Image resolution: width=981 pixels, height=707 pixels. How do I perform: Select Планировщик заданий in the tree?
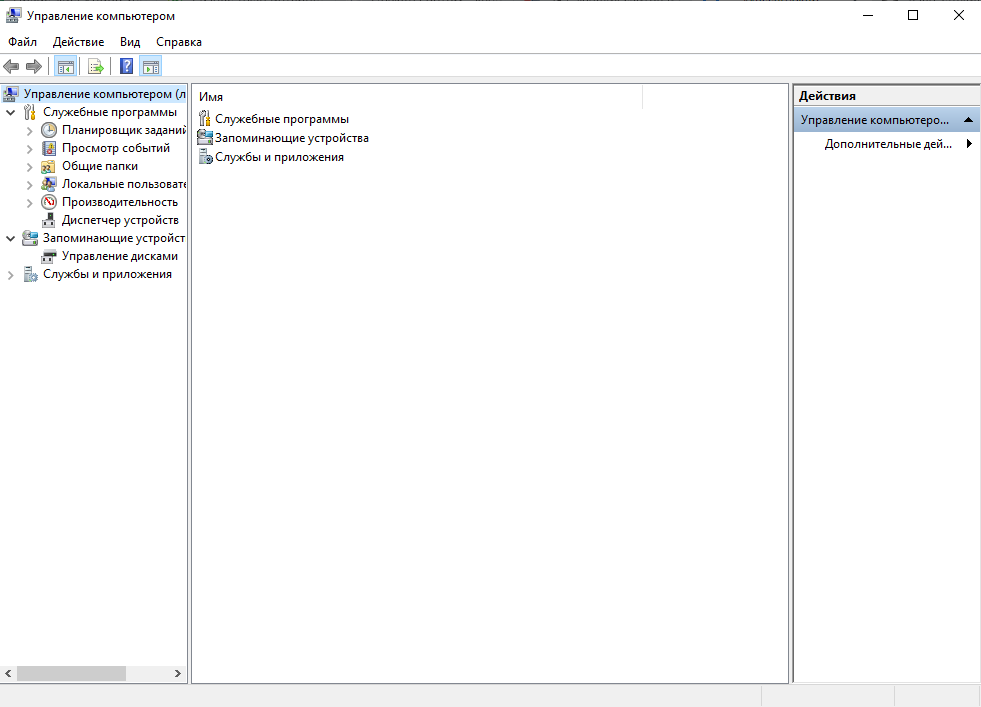click(x=123, y=130)
